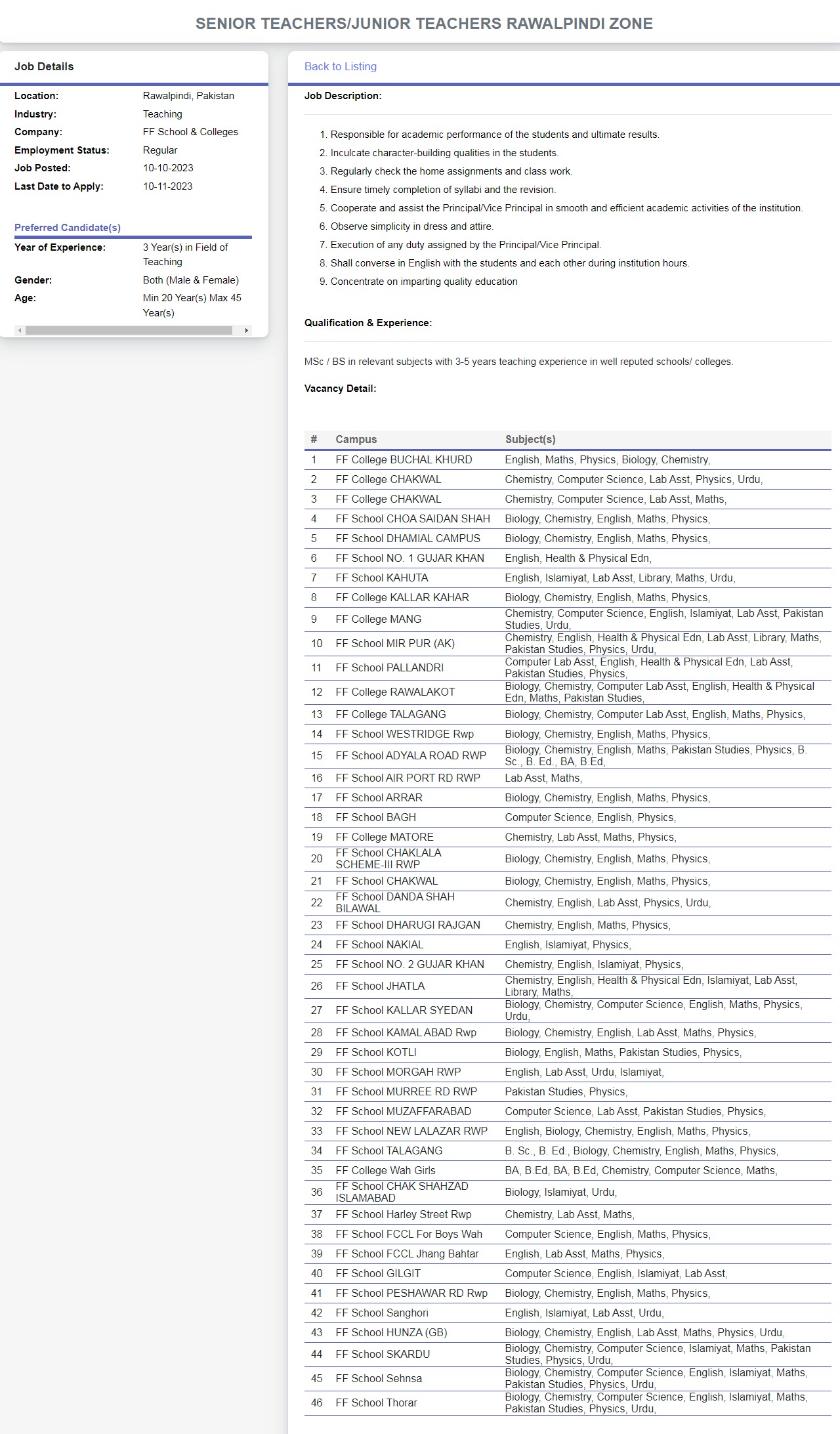840x1434 pixels.
Task: Click the FF School & Colleges company value
Action: pyautogui.click(x=190, y=132)
